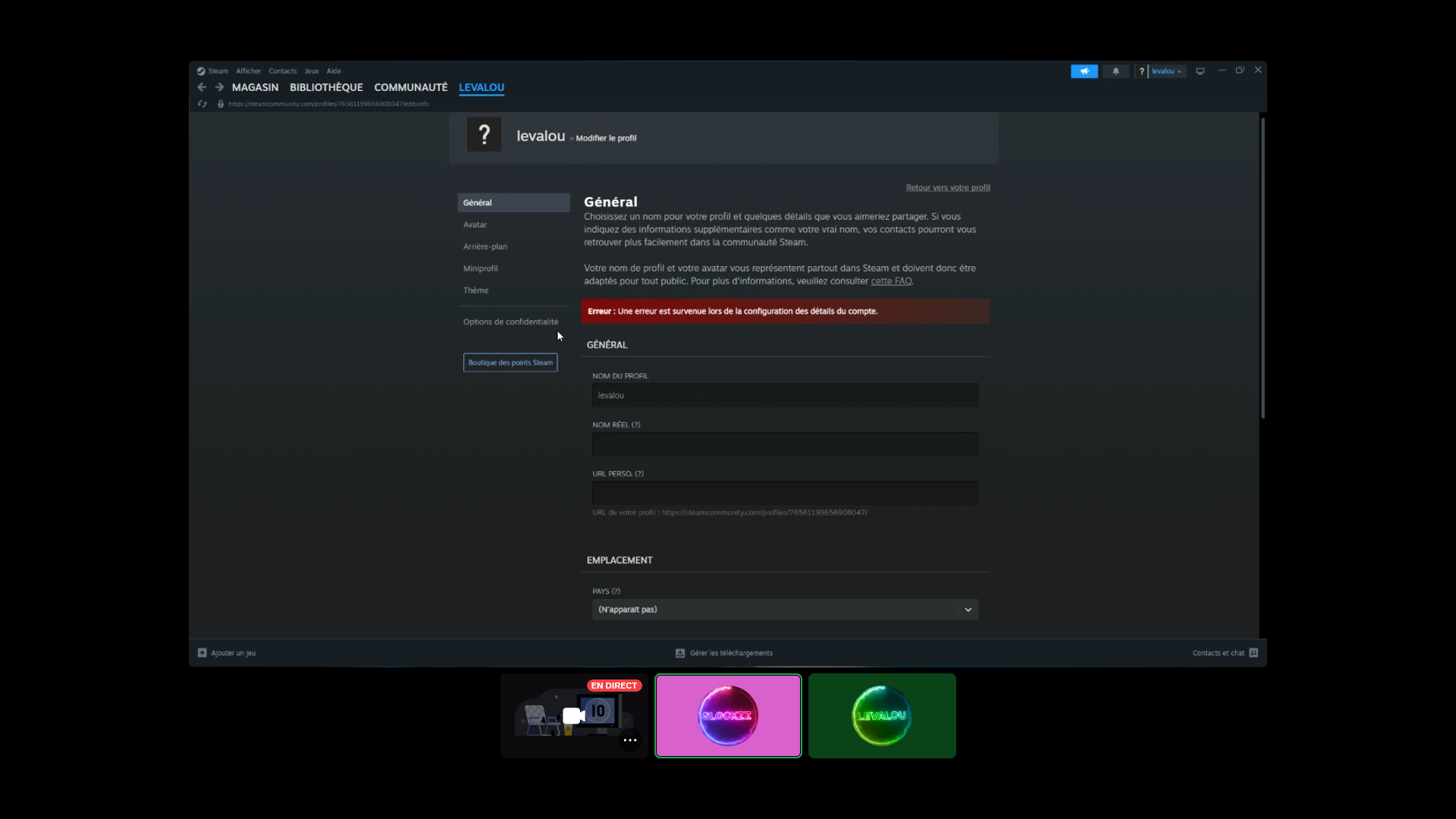
Task: Go to the MAGASIN tab
Action: coord(256,87)
